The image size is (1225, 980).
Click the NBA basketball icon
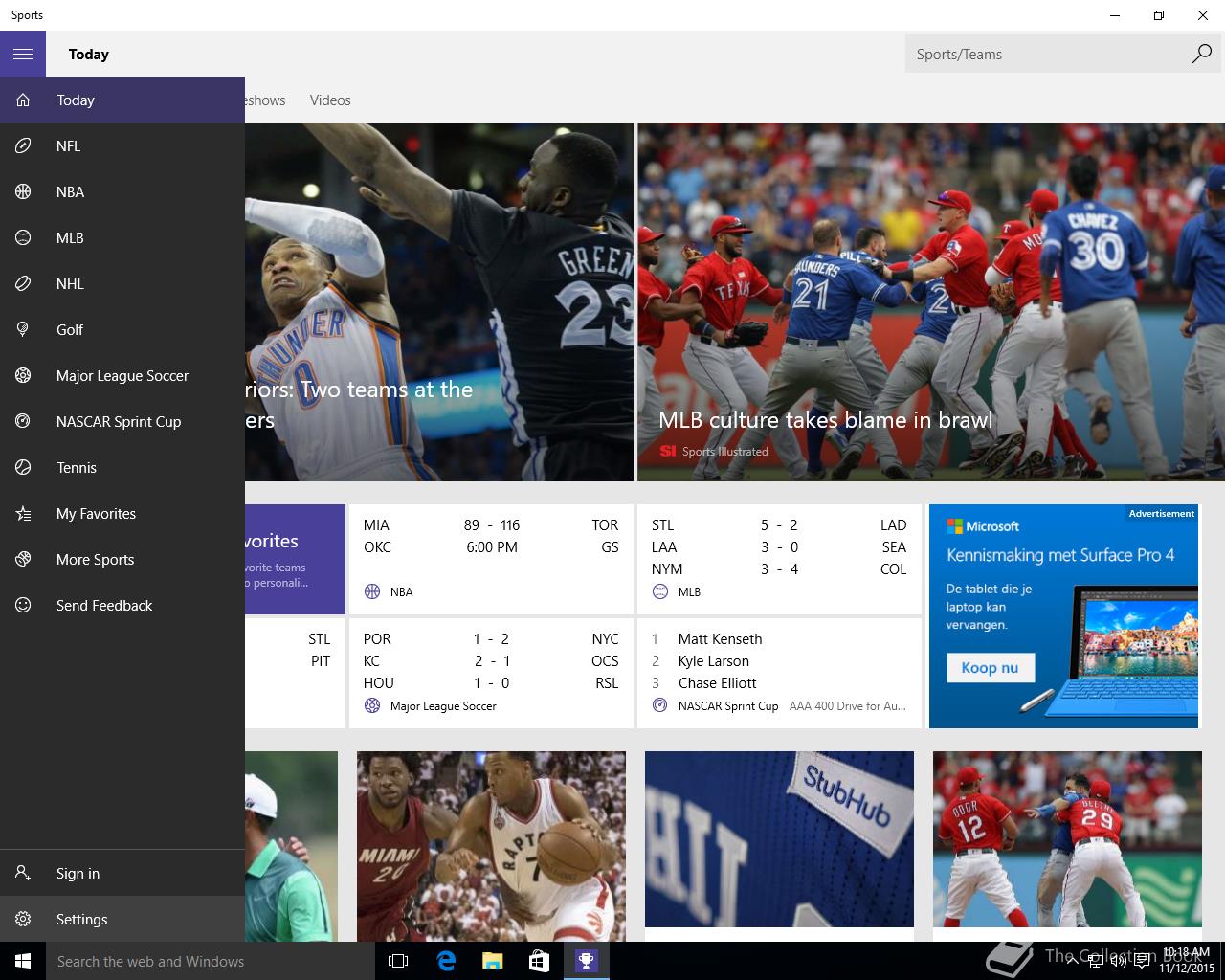coord(23,191)
